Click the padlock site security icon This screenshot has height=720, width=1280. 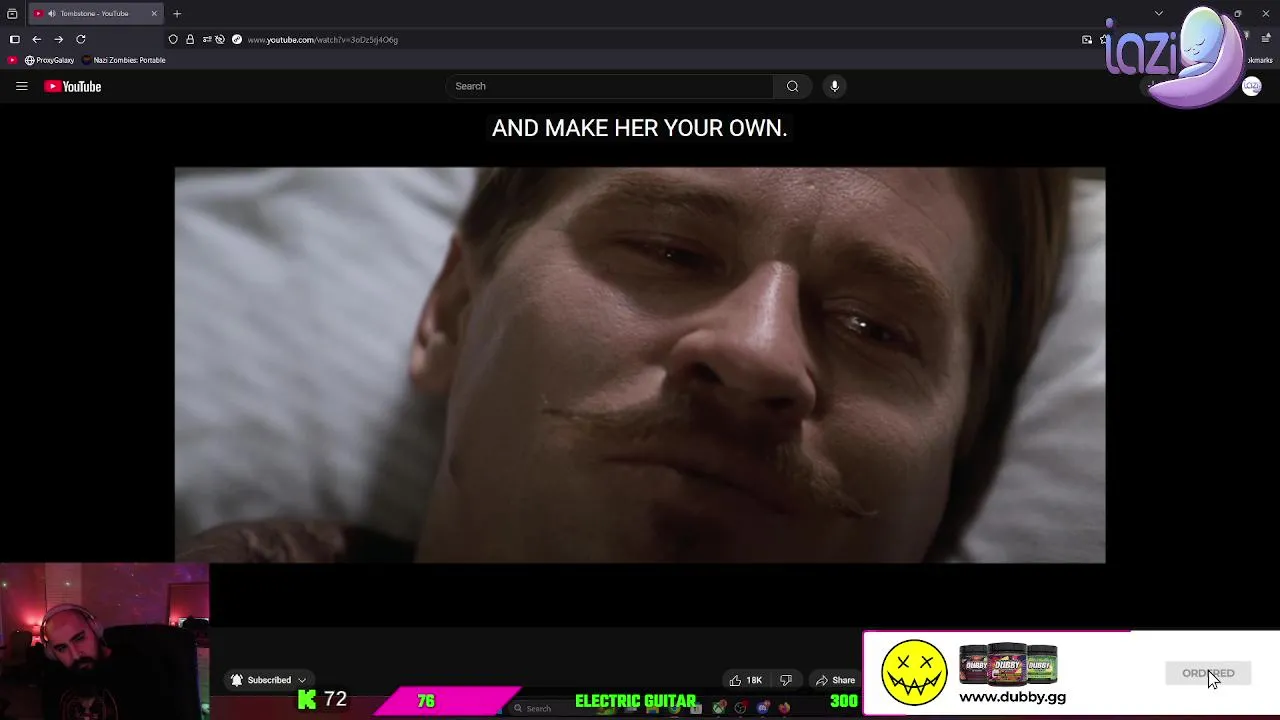189,39
